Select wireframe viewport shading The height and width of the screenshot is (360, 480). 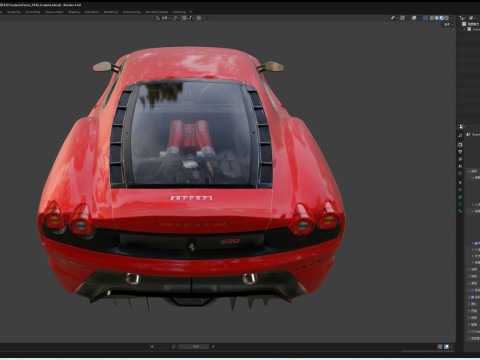[432, 18]
